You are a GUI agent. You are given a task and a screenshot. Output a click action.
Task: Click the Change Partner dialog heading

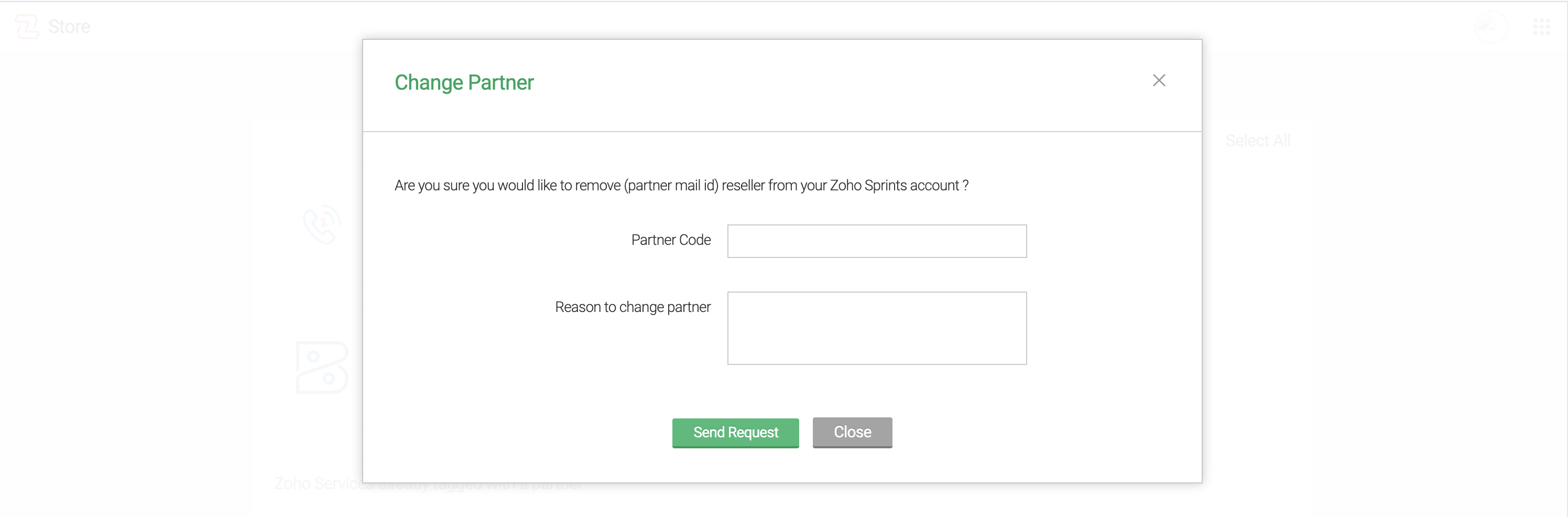[464, 82]
